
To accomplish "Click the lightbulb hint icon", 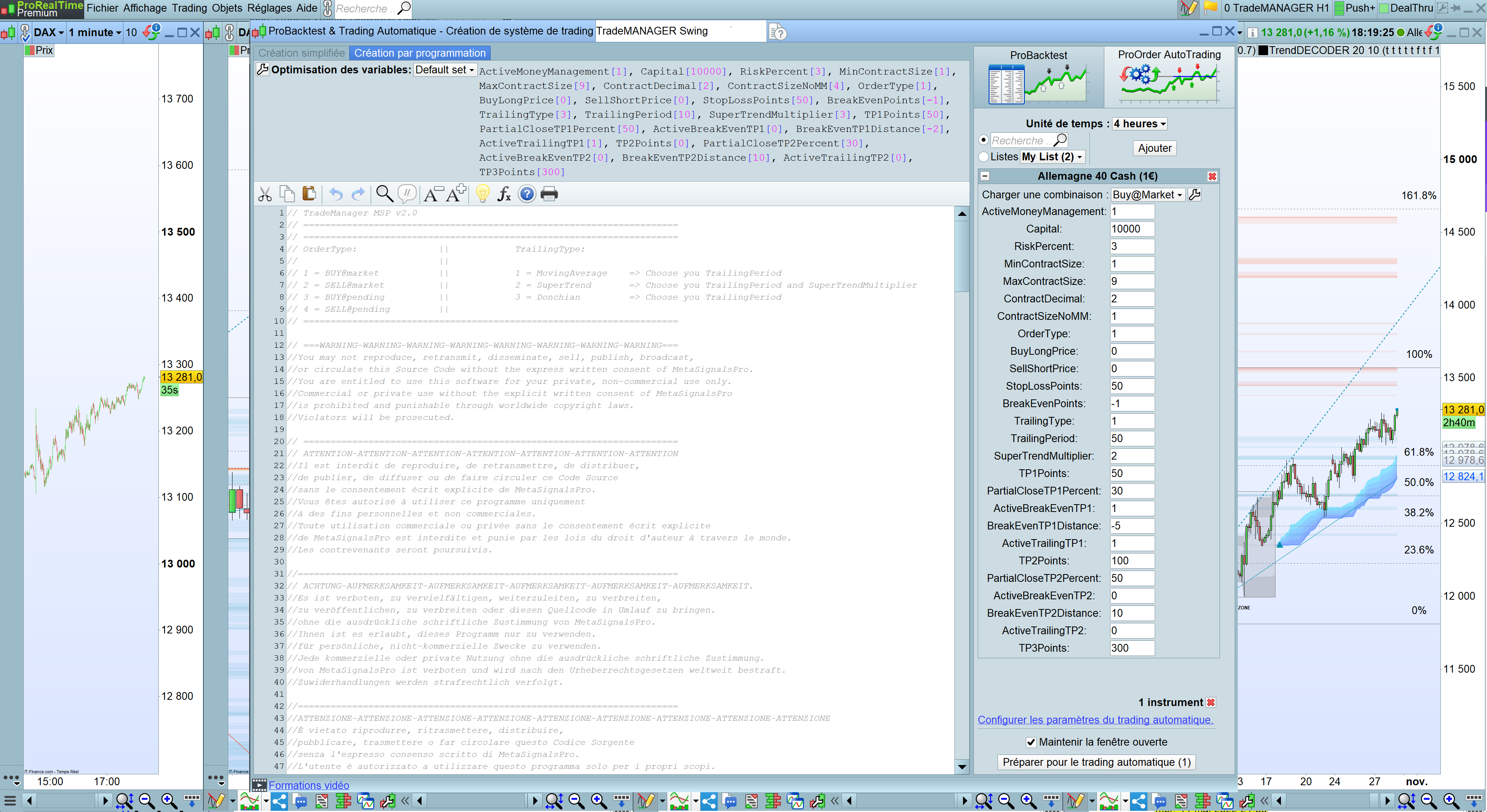I will [482, 194].
